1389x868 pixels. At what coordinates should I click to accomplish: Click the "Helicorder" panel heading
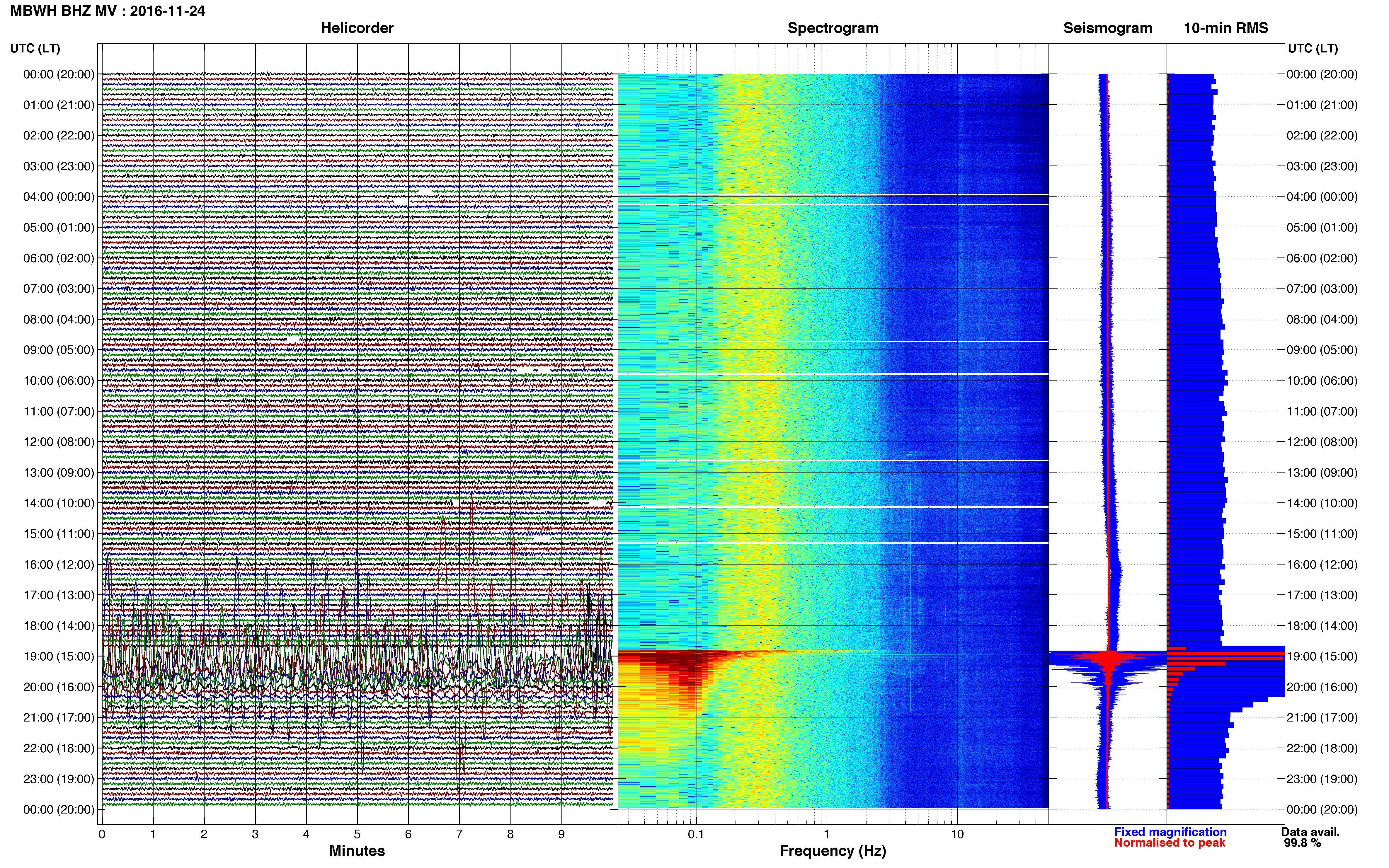pyautogui.click(x=357, y=28)
